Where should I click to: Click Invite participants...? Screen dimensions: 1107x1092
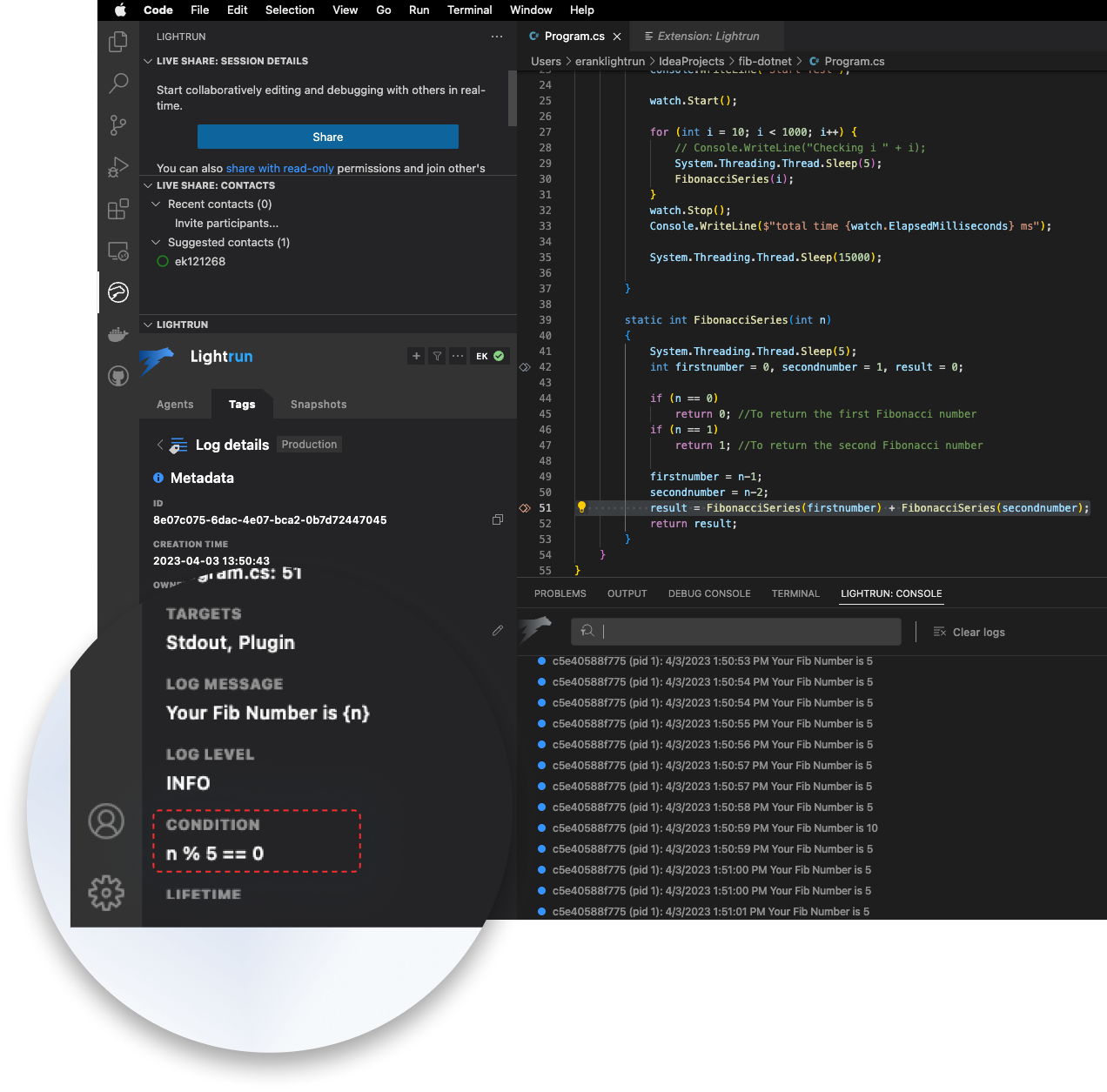[x=226, y=224]
